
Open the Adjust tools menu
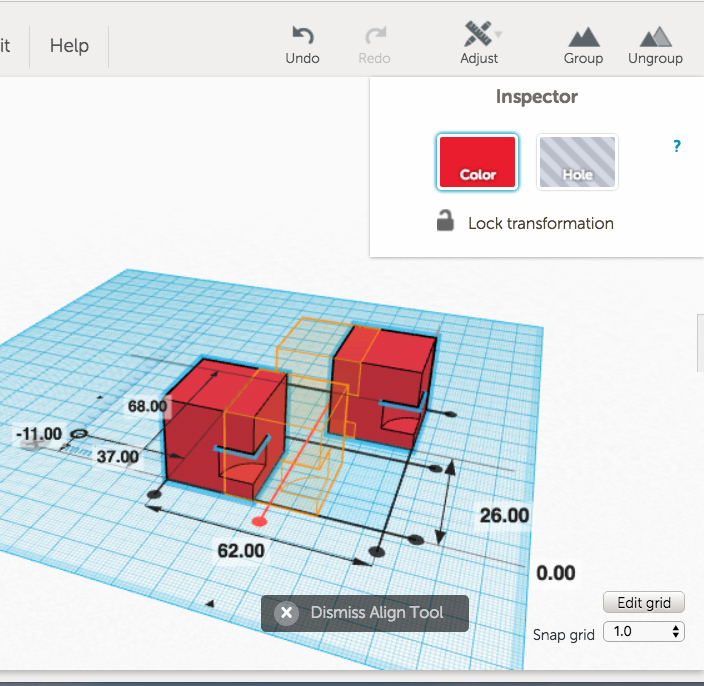(x=479, y=36)
